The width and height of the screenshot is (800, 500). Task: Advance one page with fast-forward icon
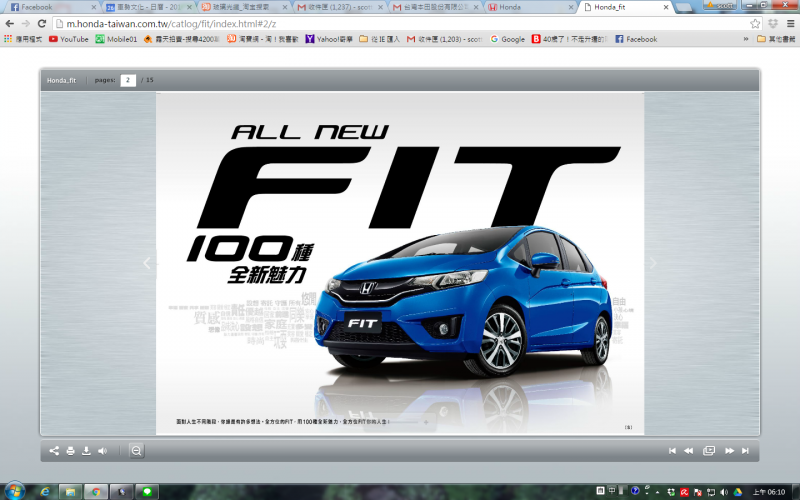pos(730,451)
